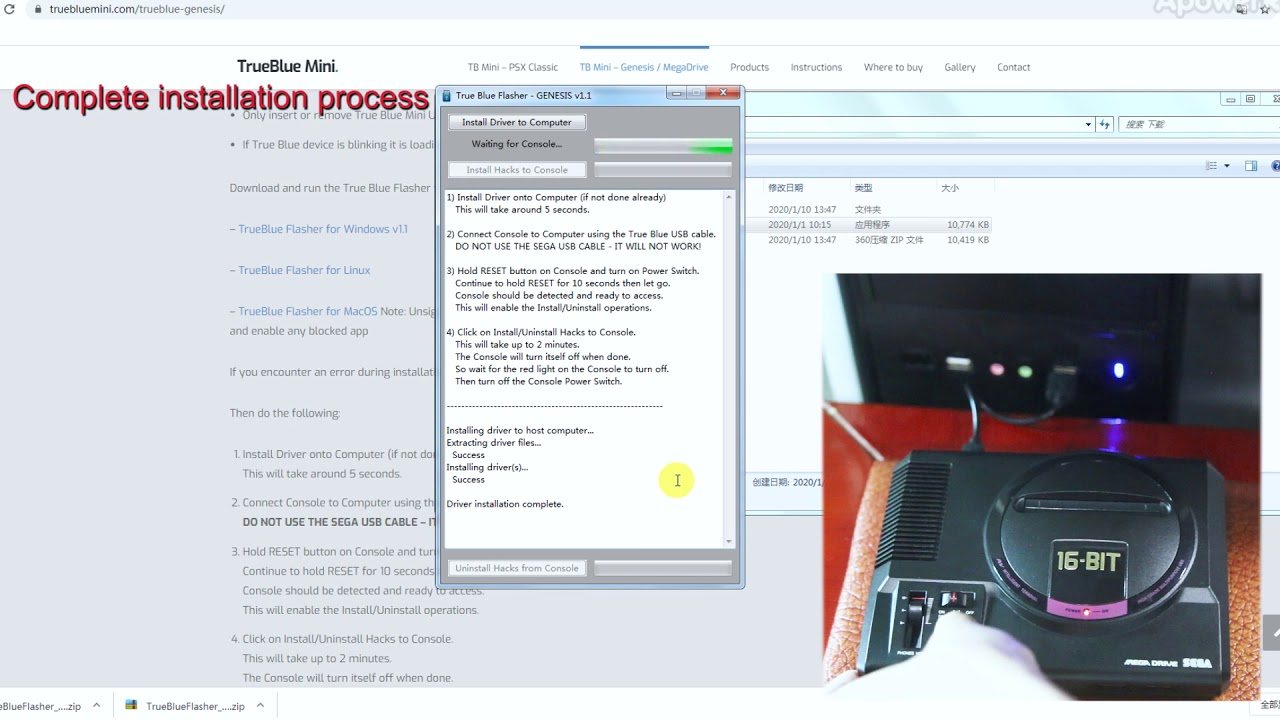Toggle the Explorer preview pane icon
Screen dimensions: 1280x720
1251,166
